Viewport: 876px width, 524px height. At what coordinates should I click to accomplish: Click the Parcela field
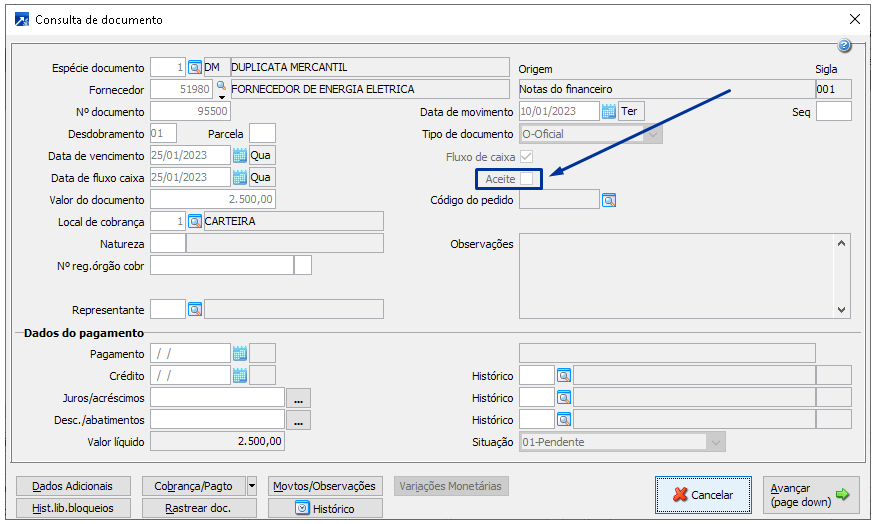click(263, 134)
